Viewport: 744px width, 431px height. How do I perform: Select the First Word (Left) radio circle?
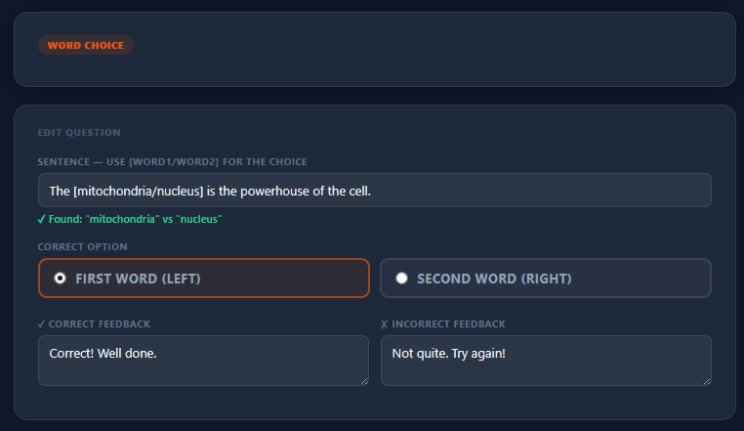click(60, 278)
